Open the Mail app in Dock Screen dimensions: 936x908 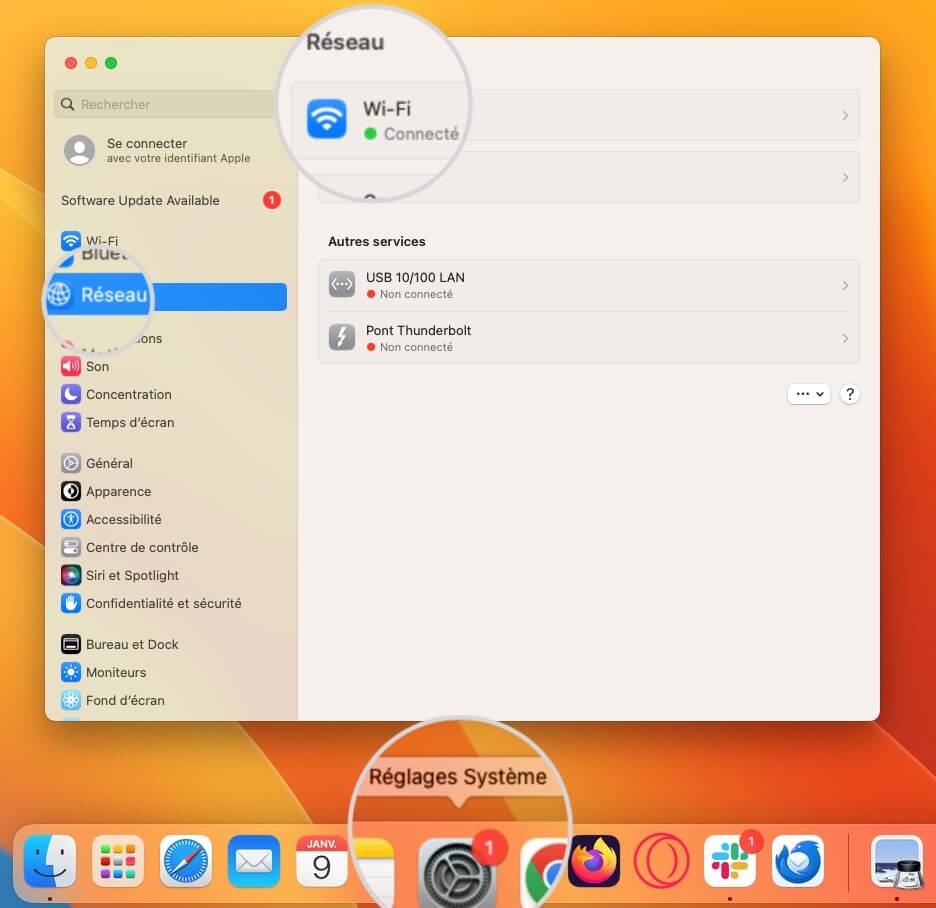point(254,861)
